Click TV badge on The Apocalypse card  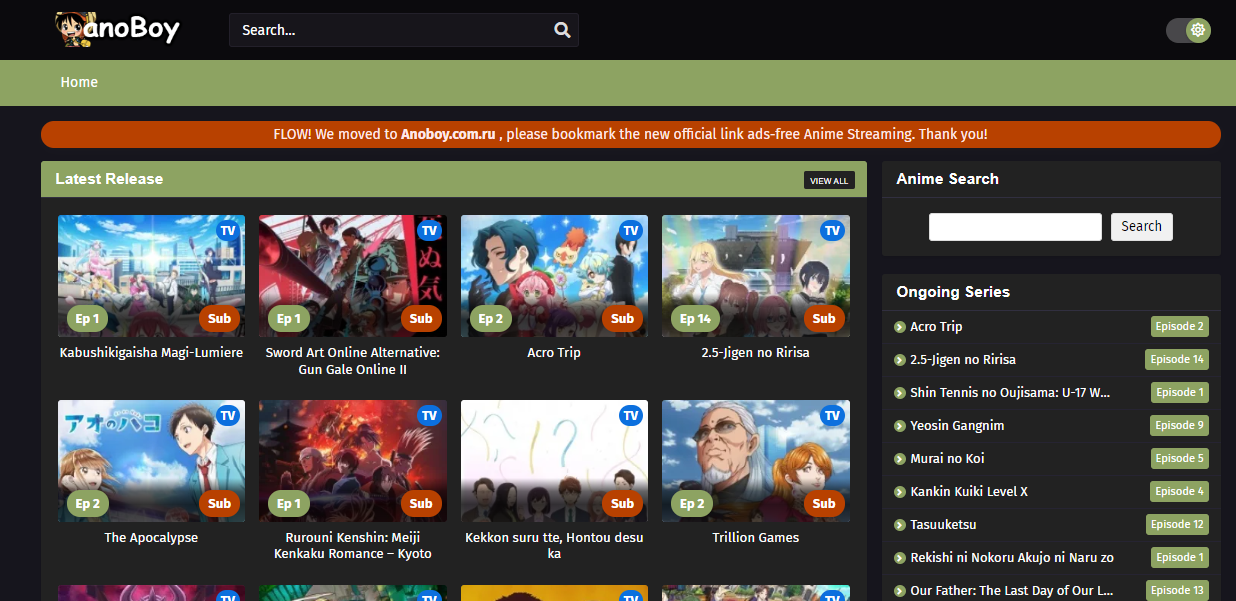pyautogui.click(x=228, y=416)
